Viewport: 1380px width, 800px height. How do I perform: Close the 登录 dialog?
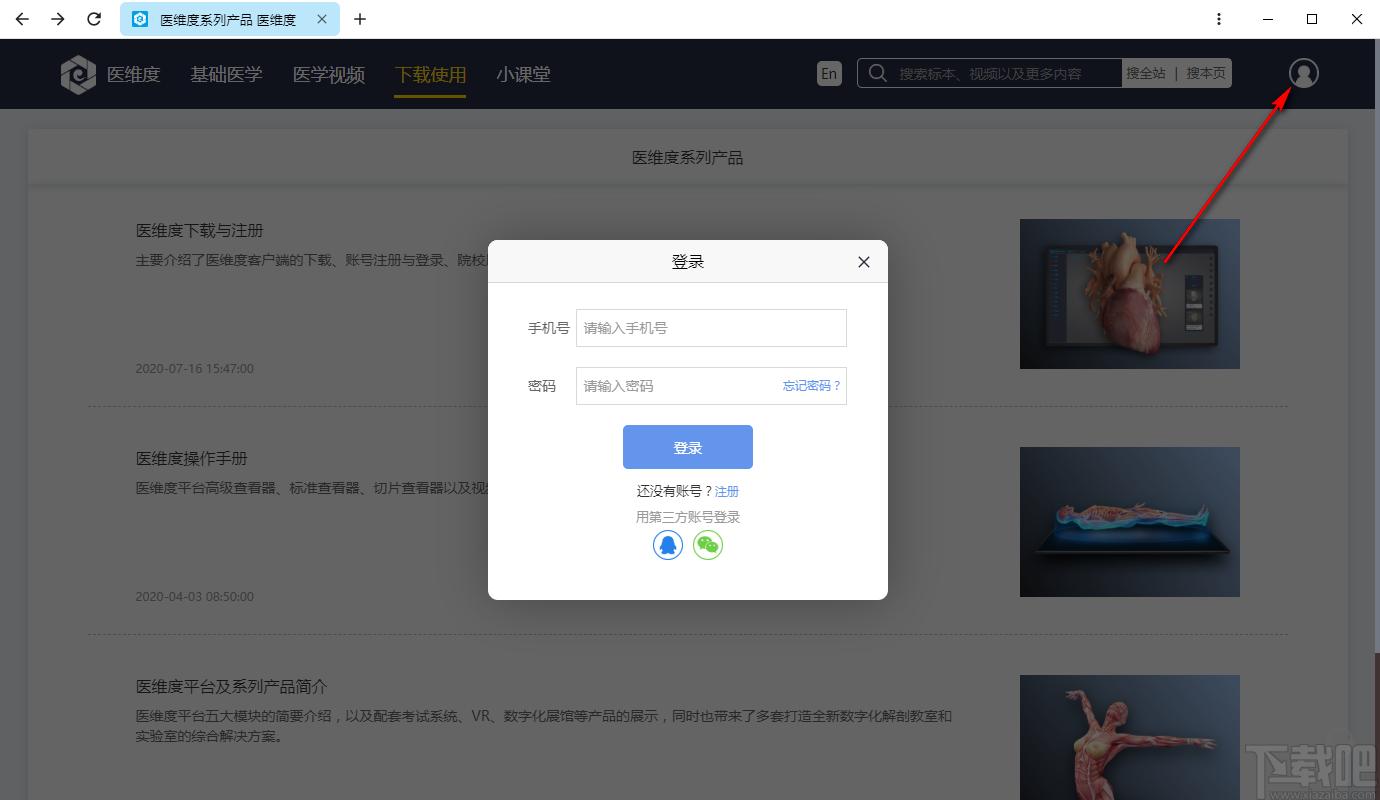click(x=864, y=262)
